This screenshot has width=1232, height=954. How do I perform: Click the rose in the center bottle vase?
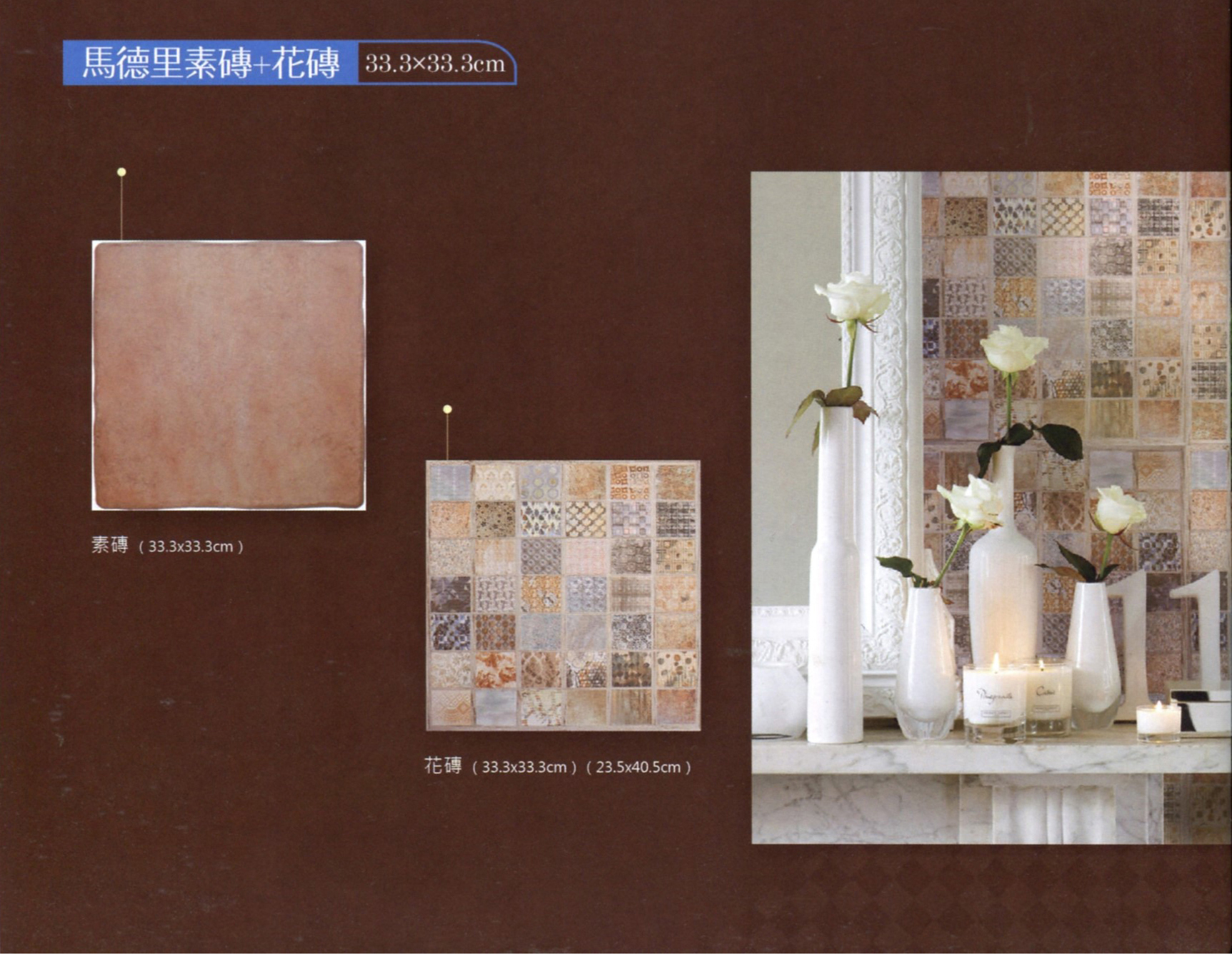tap(1012, 350)
